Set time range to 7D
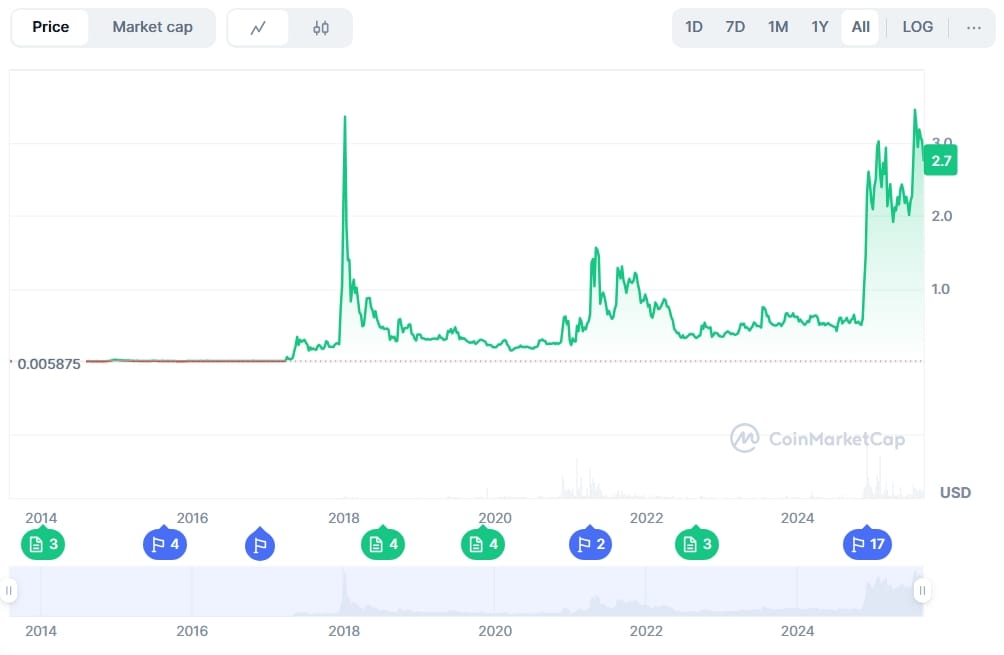Viewport: 1004px width, 655px height. click(x=735, y=27)
